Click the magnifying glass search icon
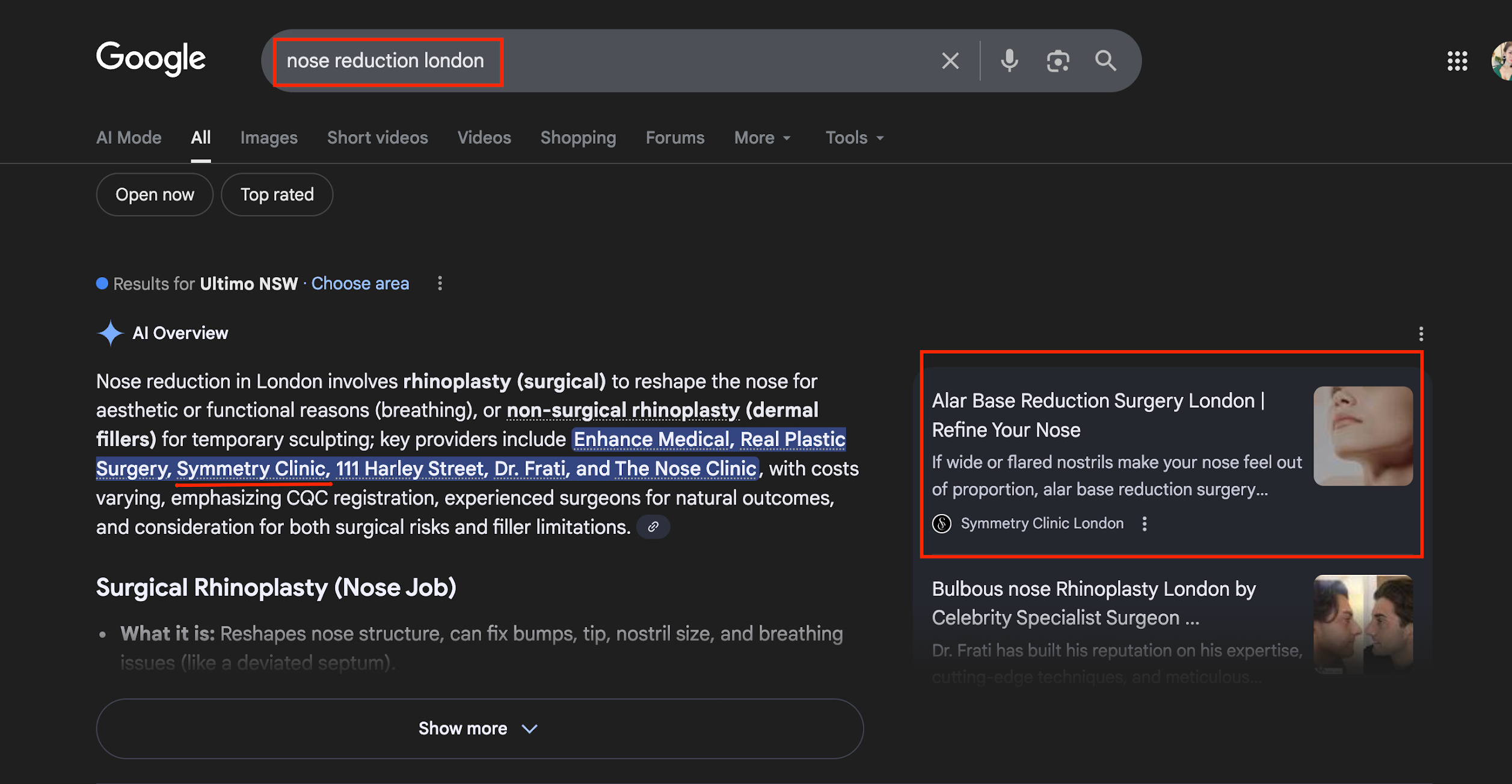 pos(1105,61)
